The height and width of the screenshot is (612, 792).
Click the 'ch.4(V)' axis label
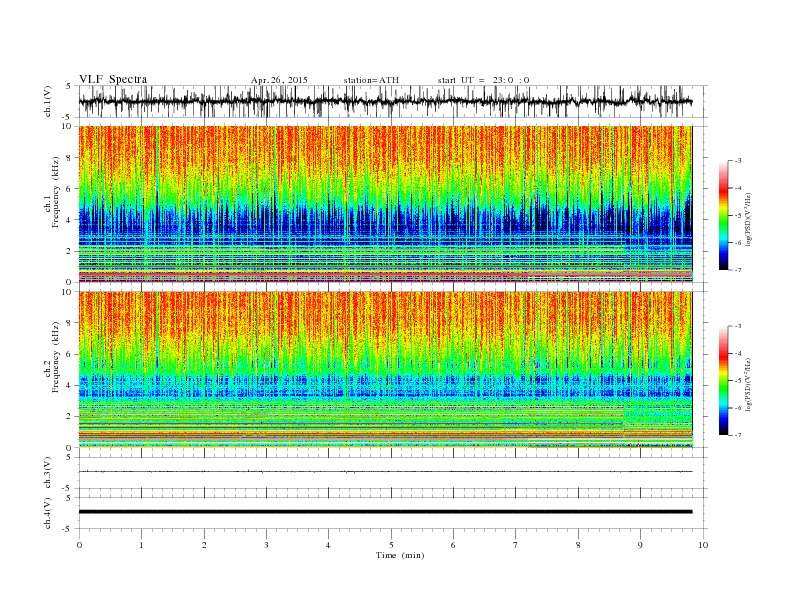(x=48, y=513)
